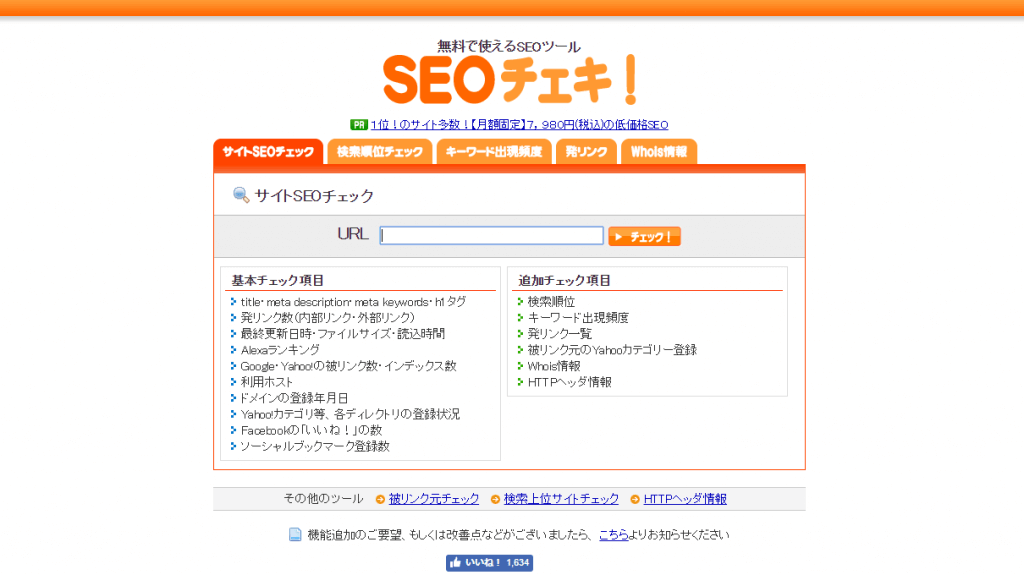Click the Google・Yahoo!の被リンク数 item
The height and width of the screenshot is (575, 1024).
(348, 366)
